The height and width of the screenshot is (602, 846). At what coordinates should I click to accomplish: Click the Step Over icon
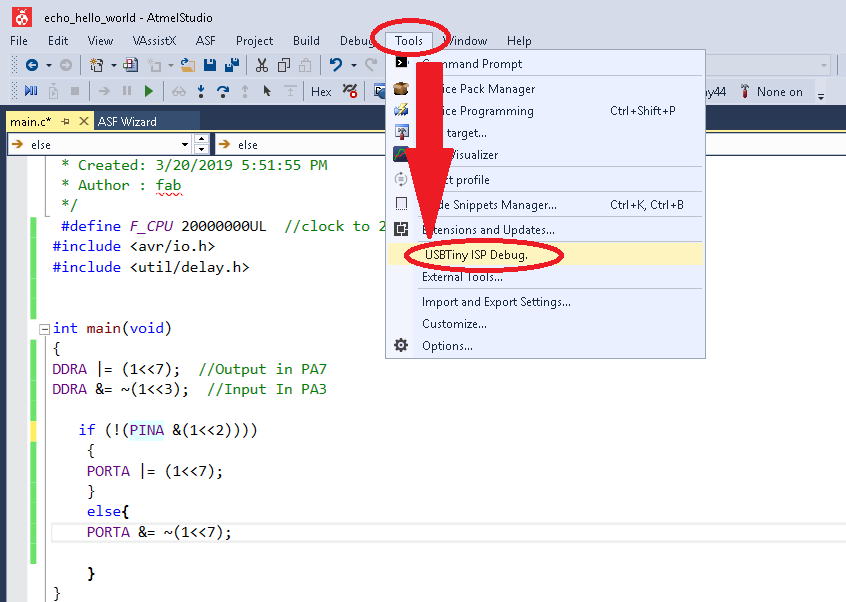click(223, 91)
